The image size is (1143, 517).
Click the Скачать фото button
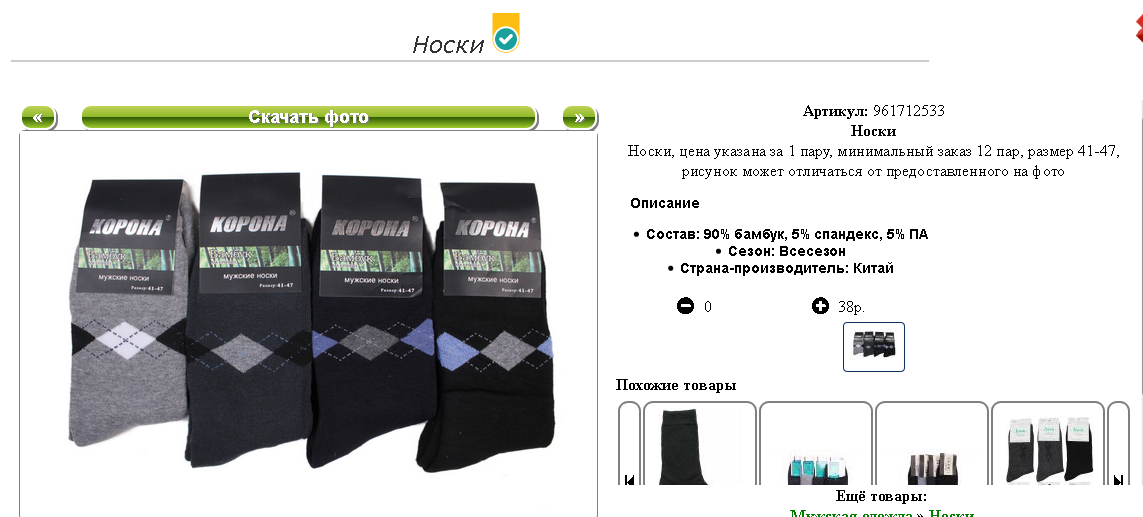click(309, 117)
